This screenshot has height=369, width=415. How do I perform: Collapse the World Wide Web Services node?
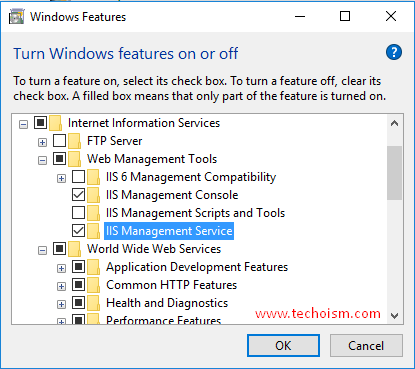42,251
